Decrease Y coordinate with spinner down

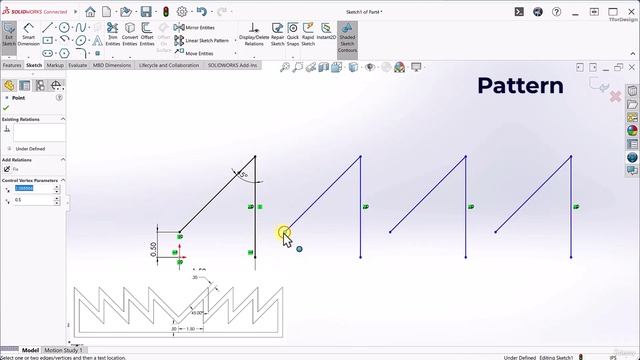tap(57, 202)
